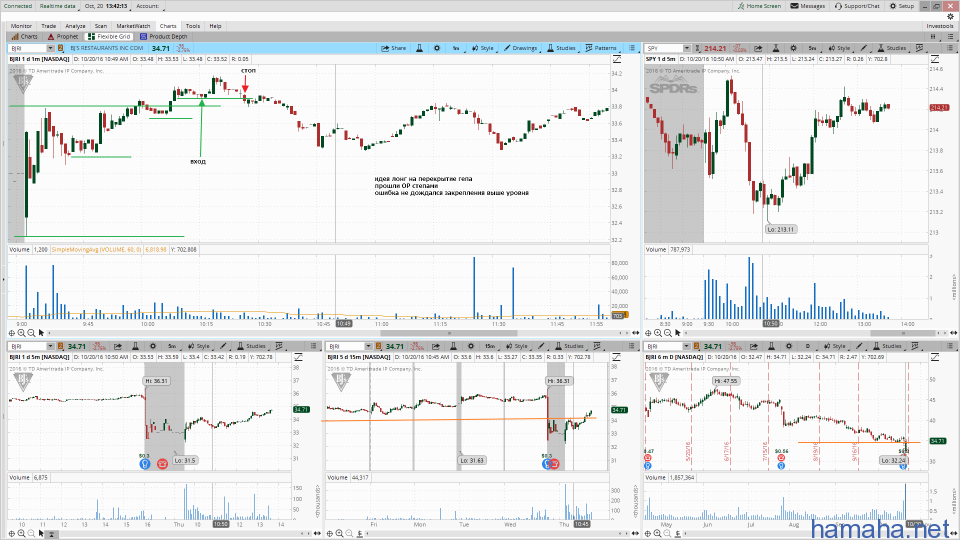Select pointer tool under main BJRI chart
This screenshot has height=540, width=960.
(41, 333)
